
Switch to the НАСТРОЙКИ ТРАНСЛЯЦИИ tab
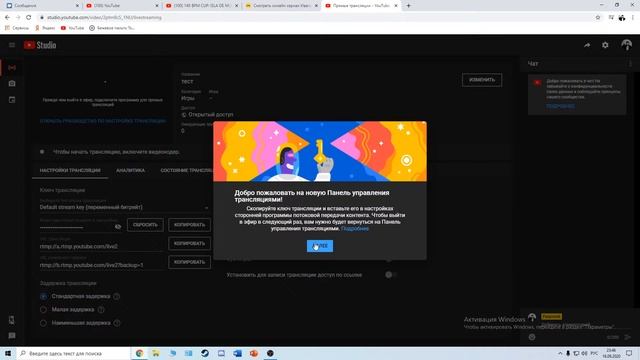click(70, 170)
